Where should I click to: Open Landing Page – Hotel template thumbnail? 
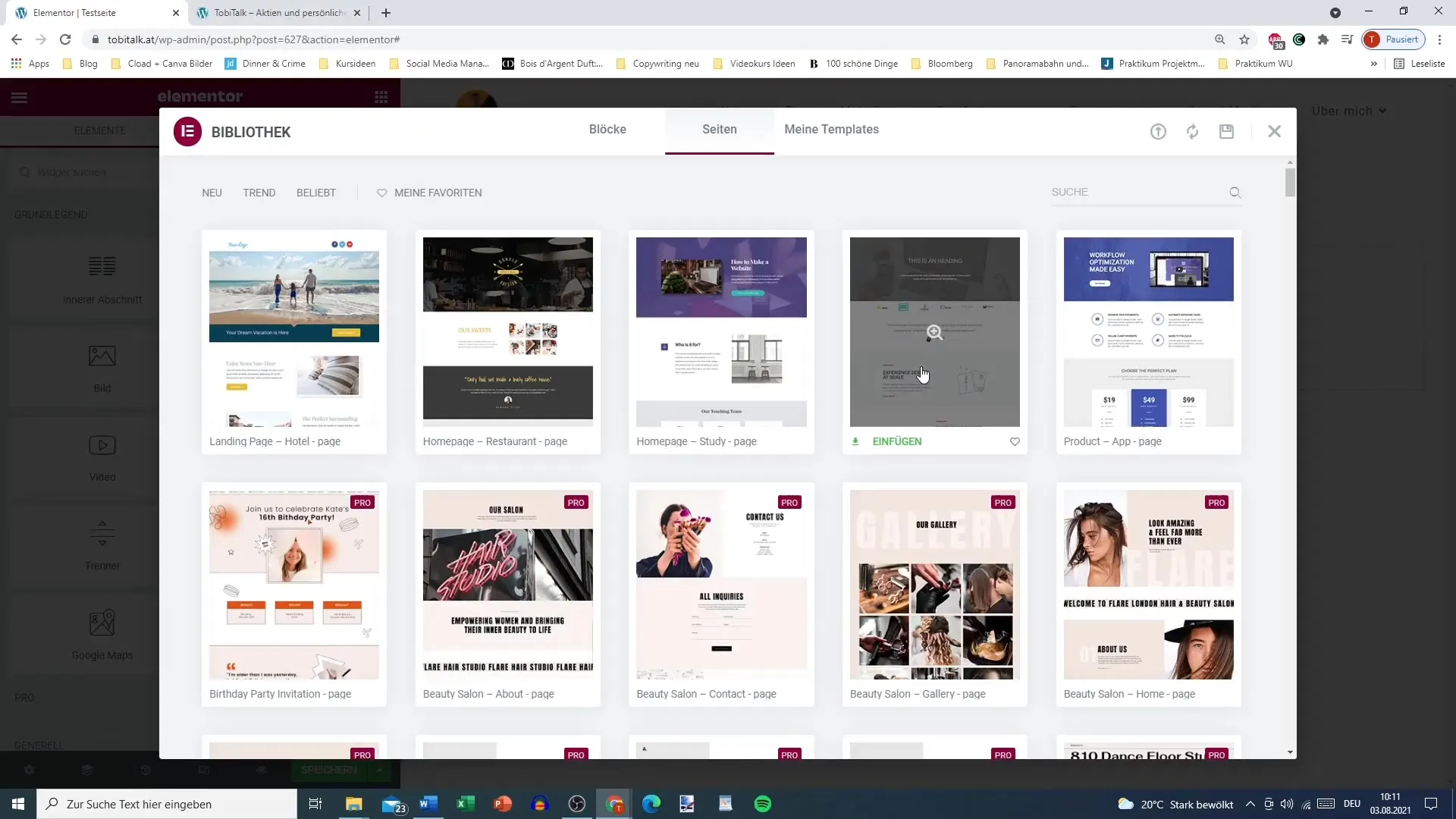[x=294, y=332]
